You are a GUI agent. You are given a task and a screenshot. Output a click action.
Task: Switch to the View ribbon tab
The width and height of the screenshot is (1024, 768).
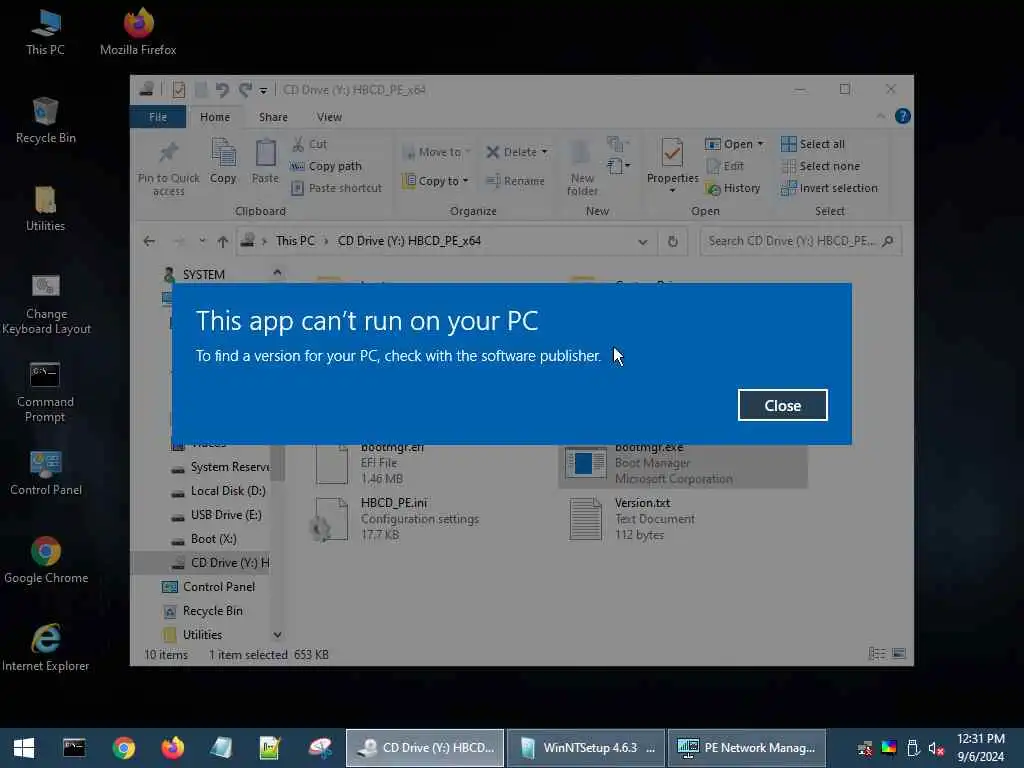pos(329,117)
